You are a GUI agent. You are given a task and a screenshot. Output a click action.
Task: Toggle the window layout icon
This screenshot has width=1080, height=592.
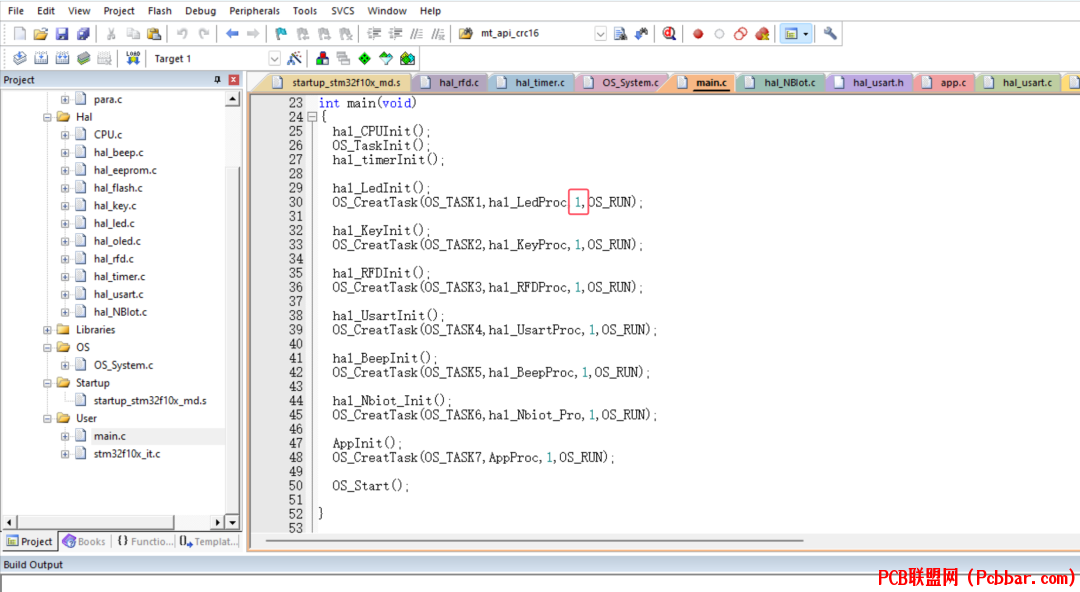[791, 34]
